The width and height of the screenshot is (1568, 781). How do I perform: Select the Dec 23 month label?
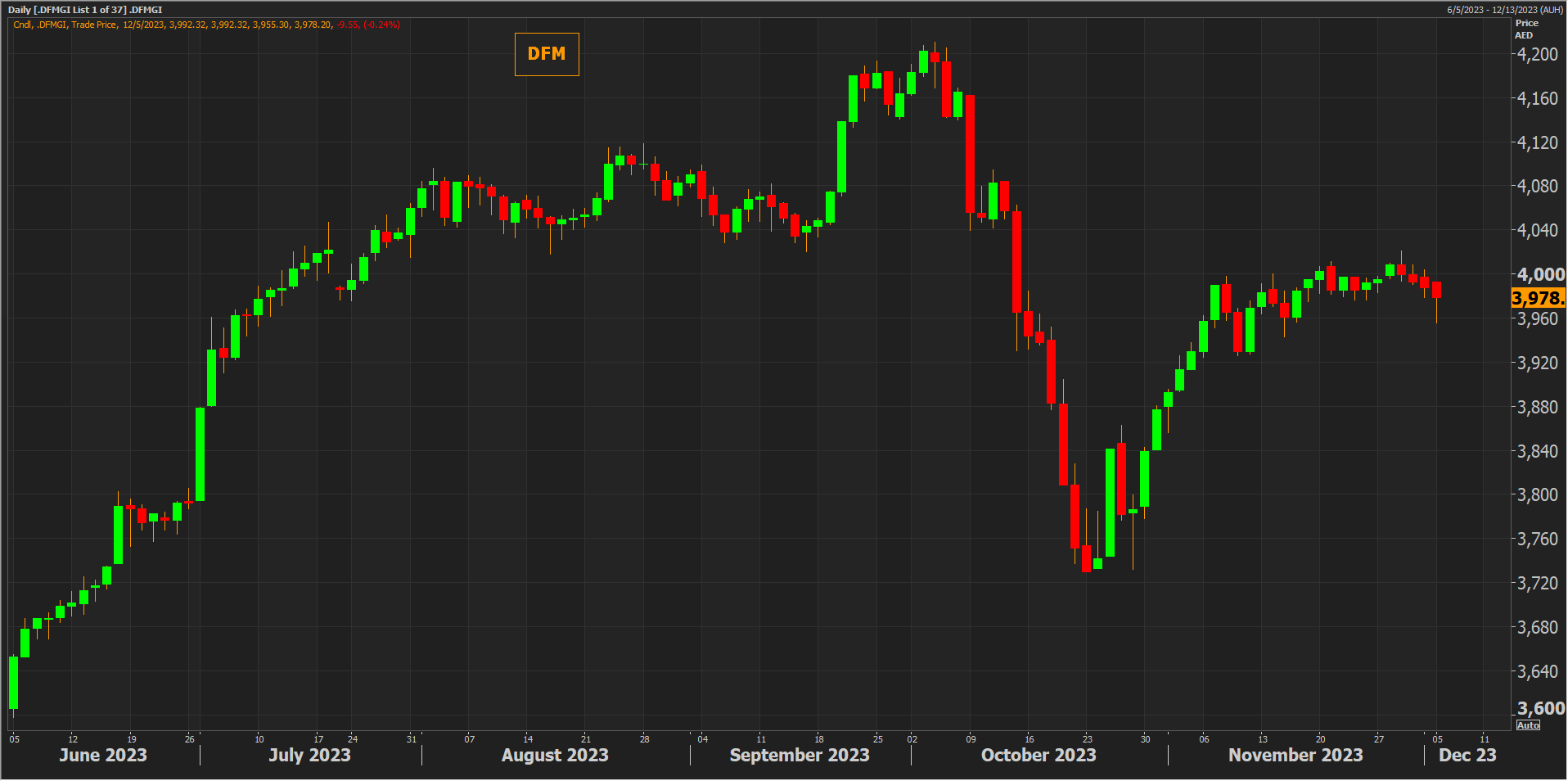1467,755
